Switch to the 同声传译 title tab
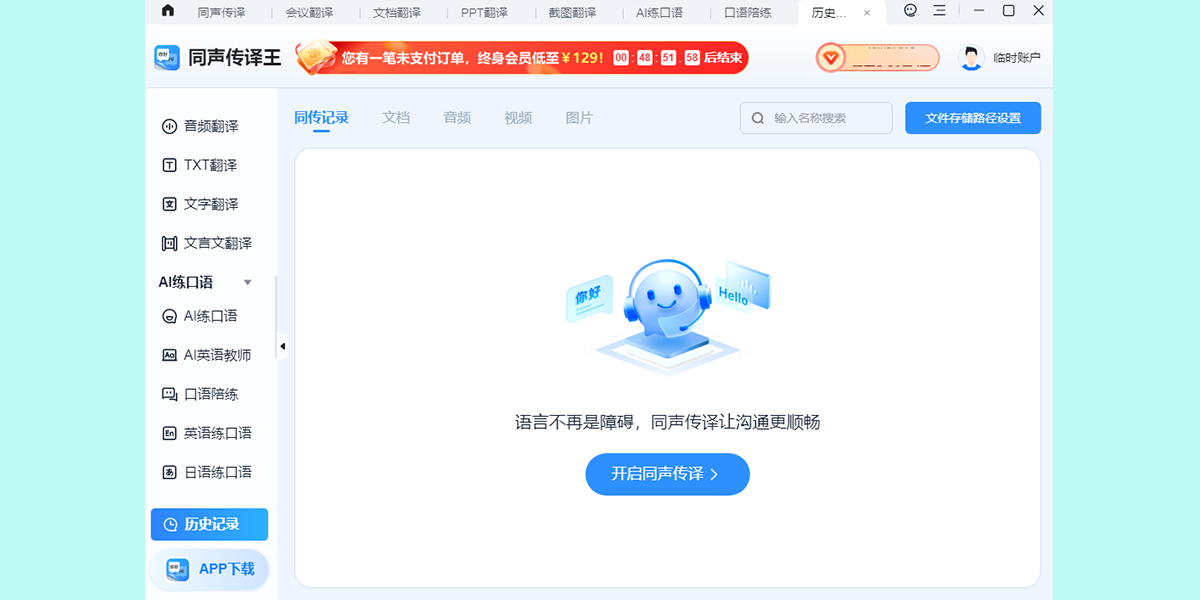Image resolution: width=1200 pixels, height=600 pixels. (x=222, y=12)
